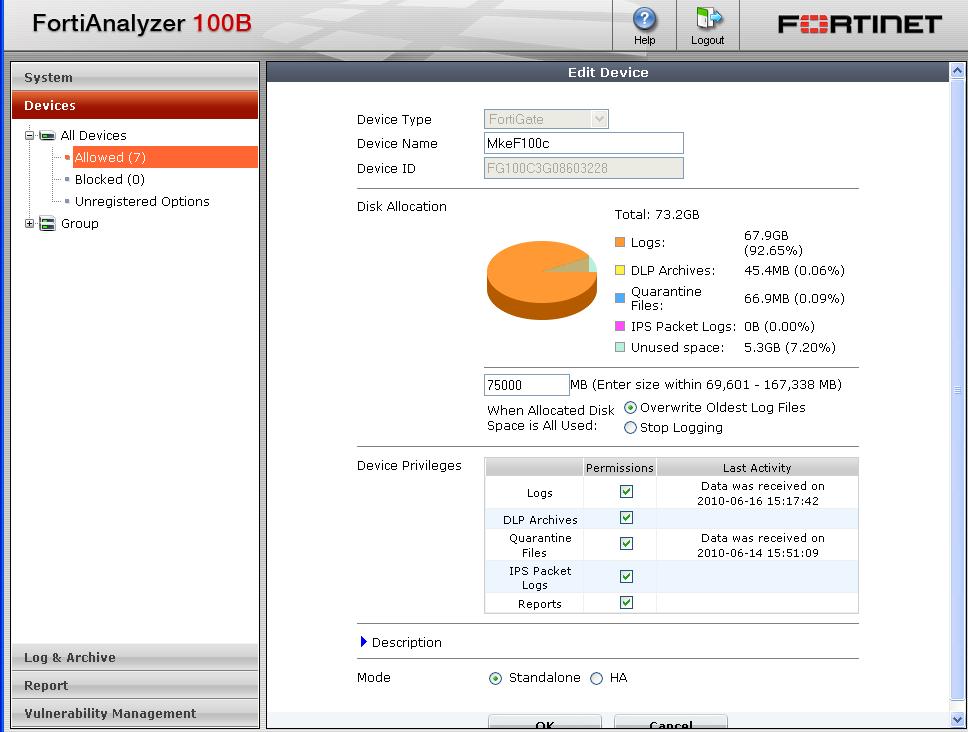968x732 pixels.
Task: Uncheck the DLP Archives permission checkbox
Action: pos(625,518)
